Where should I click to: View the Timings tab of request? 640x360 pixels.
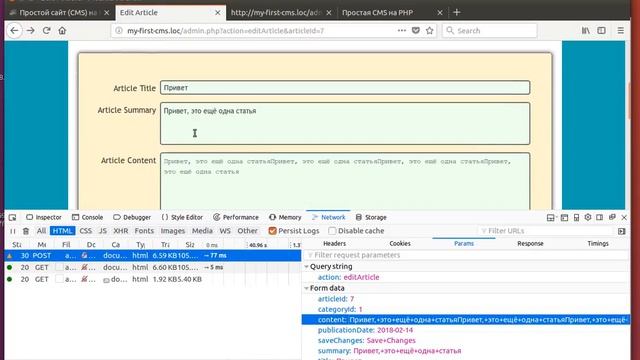tap(598, 244)
